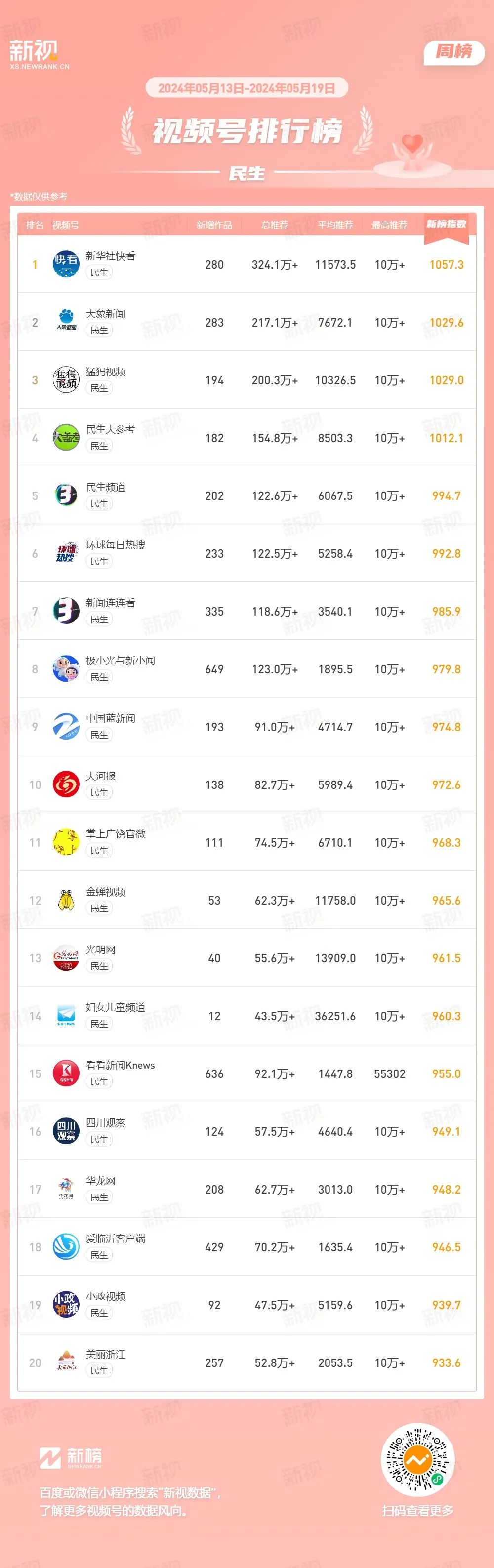Click the 民生 tag under 光明网
The height and width of the screenshot is (1568, 494).
[x=99, y=966]
